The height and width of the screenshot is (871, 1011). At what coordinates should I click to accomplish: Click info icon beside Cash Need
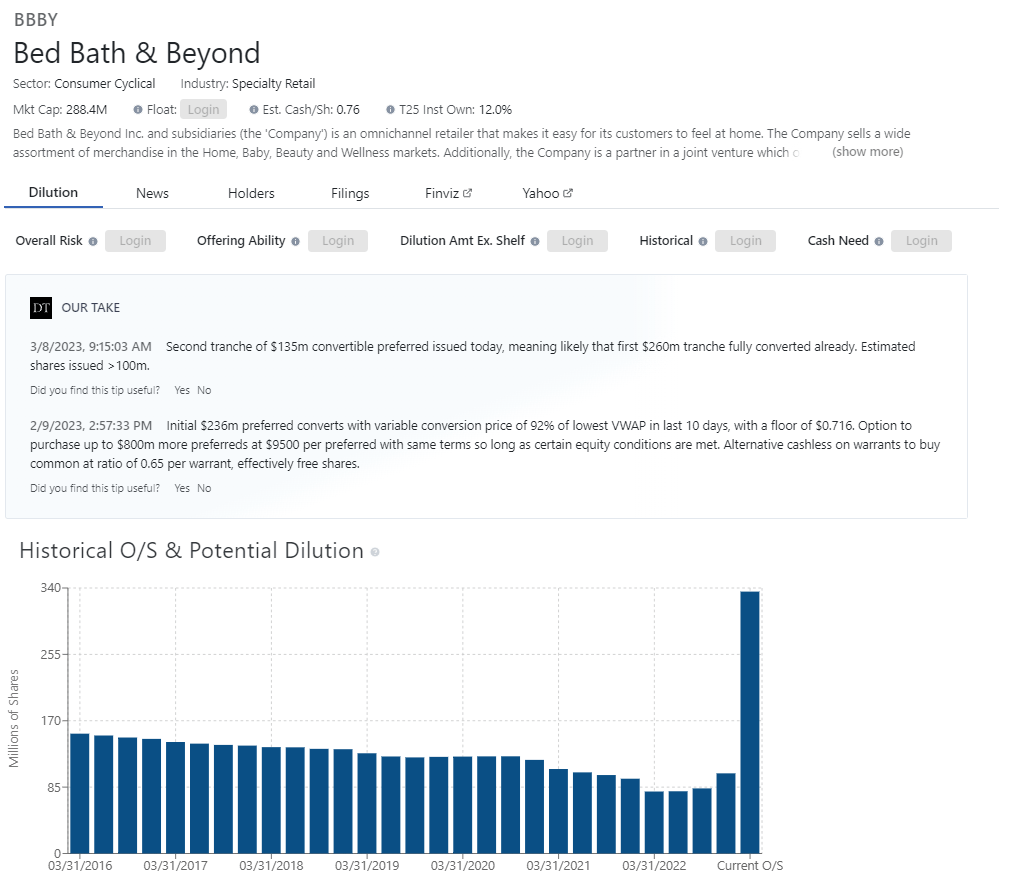point(879,241)
